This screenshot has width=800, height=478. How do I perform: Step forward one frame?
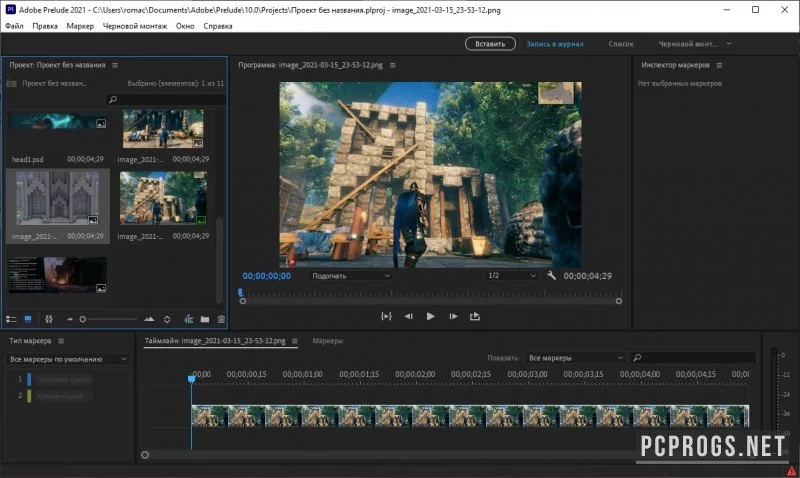pyautogui.click(x=453, y=316)
